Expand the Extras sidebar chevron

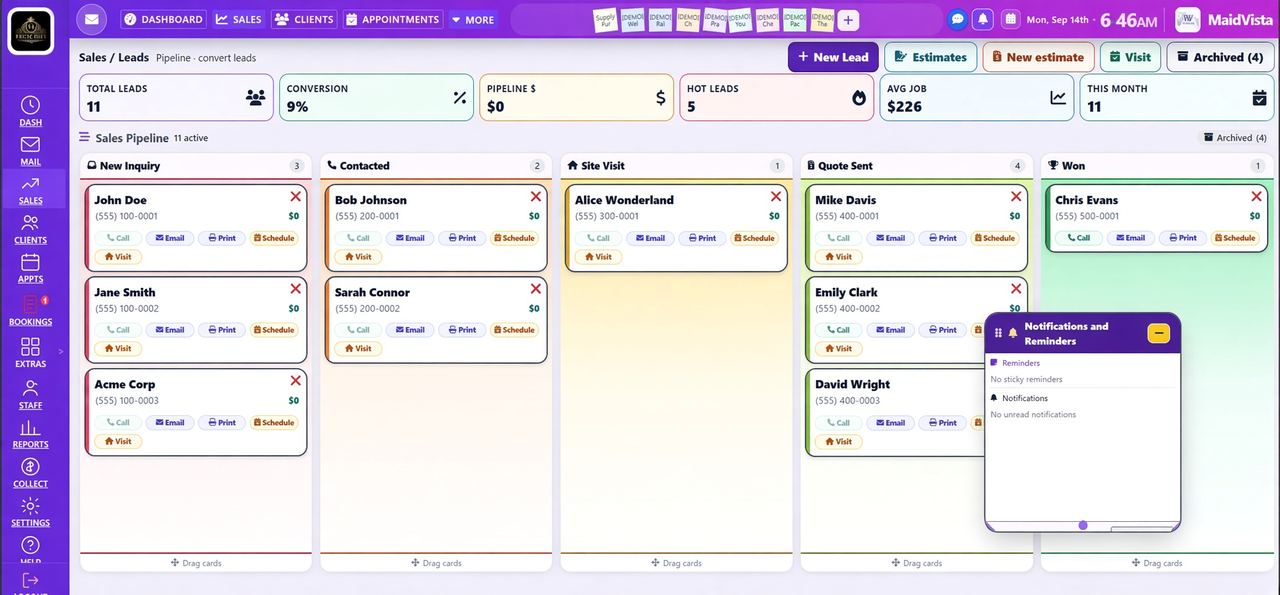point(61,351)
